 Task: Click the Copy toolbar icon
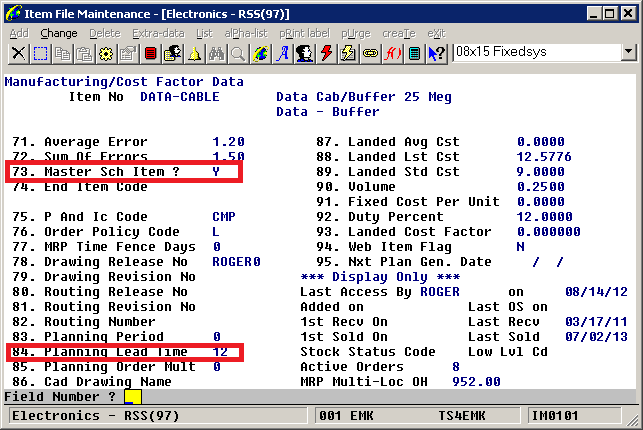62,53
